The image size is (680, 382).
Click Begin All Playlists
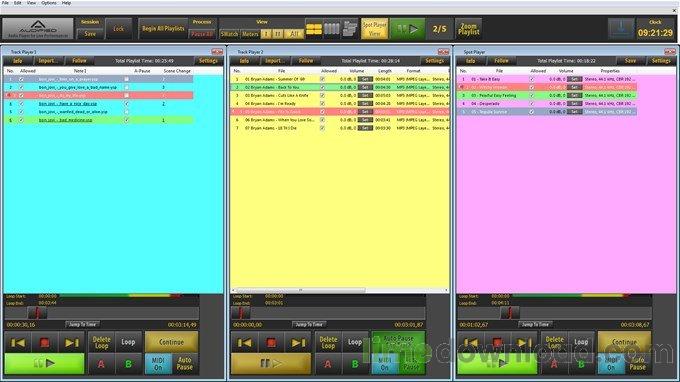(163, 29)
